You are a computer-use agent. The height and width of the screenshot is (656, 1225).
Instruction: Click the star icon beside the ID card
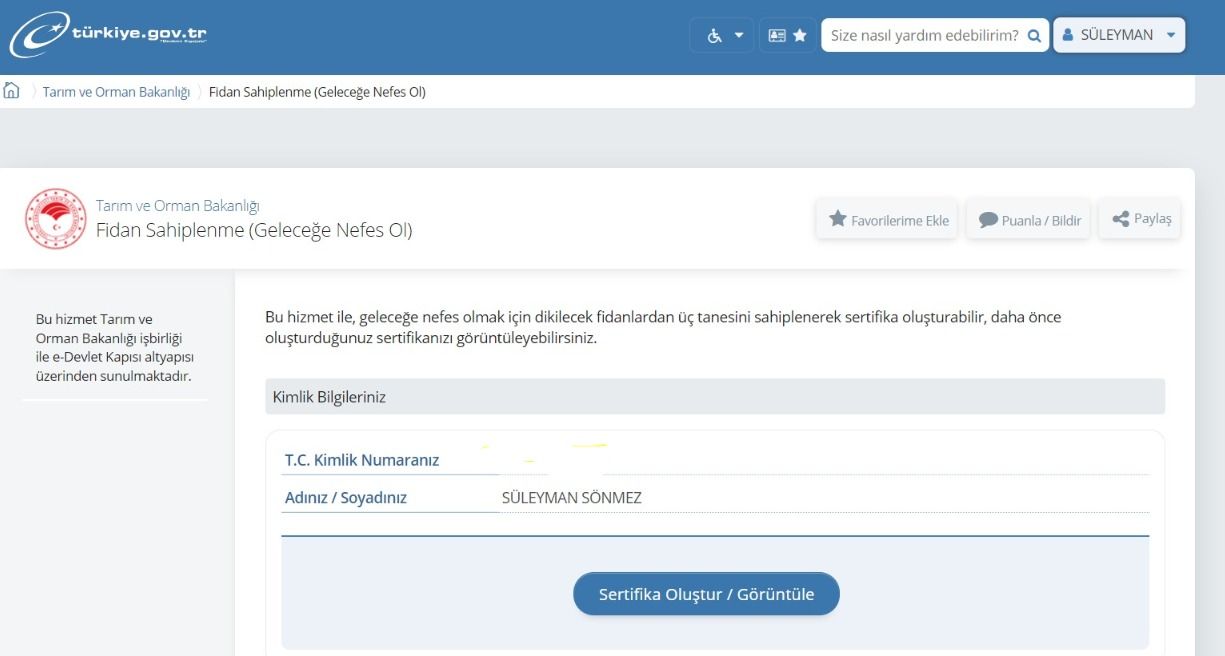(800, 35)
